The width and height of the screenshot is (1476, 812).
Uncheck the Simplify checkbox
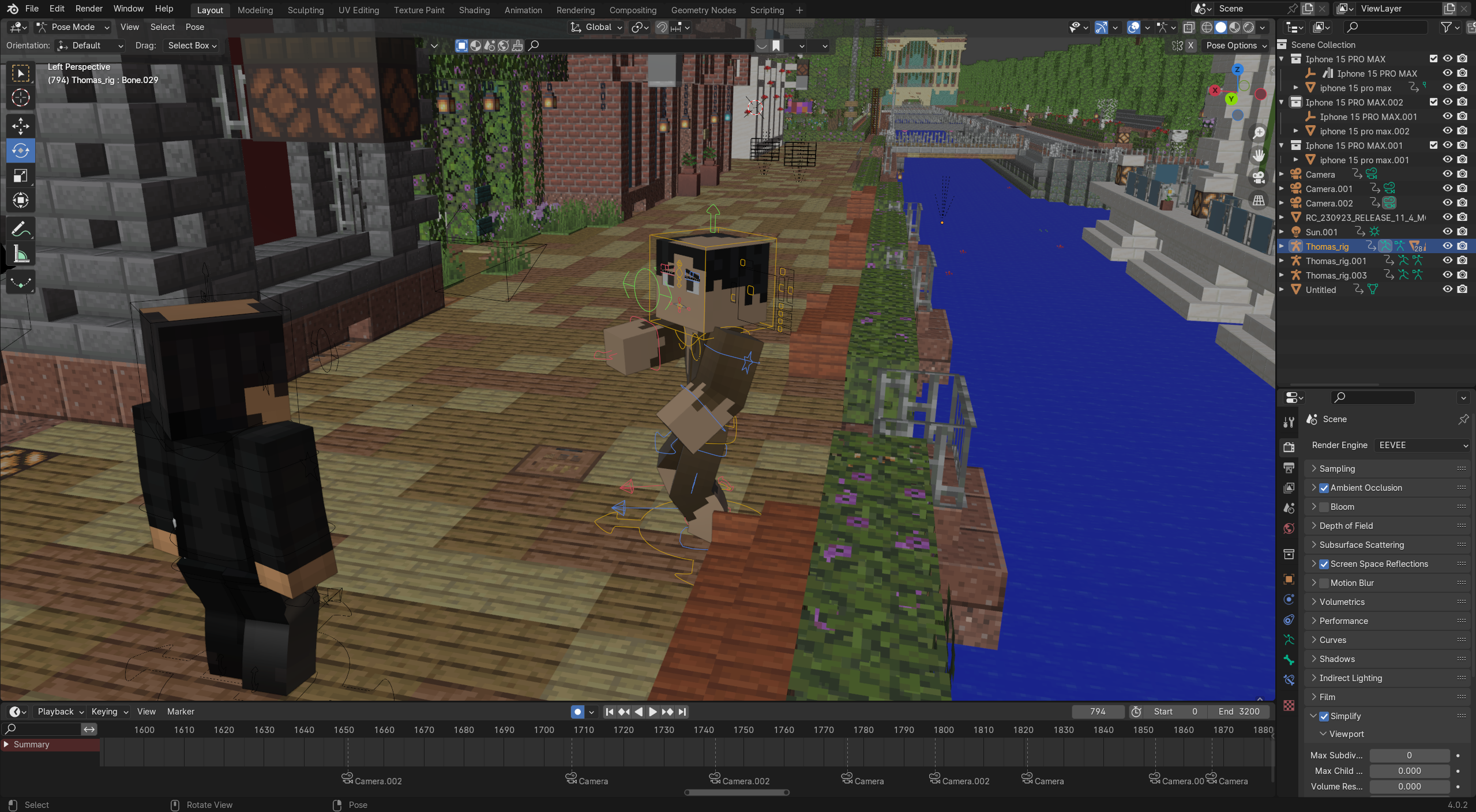point(1324,716)
